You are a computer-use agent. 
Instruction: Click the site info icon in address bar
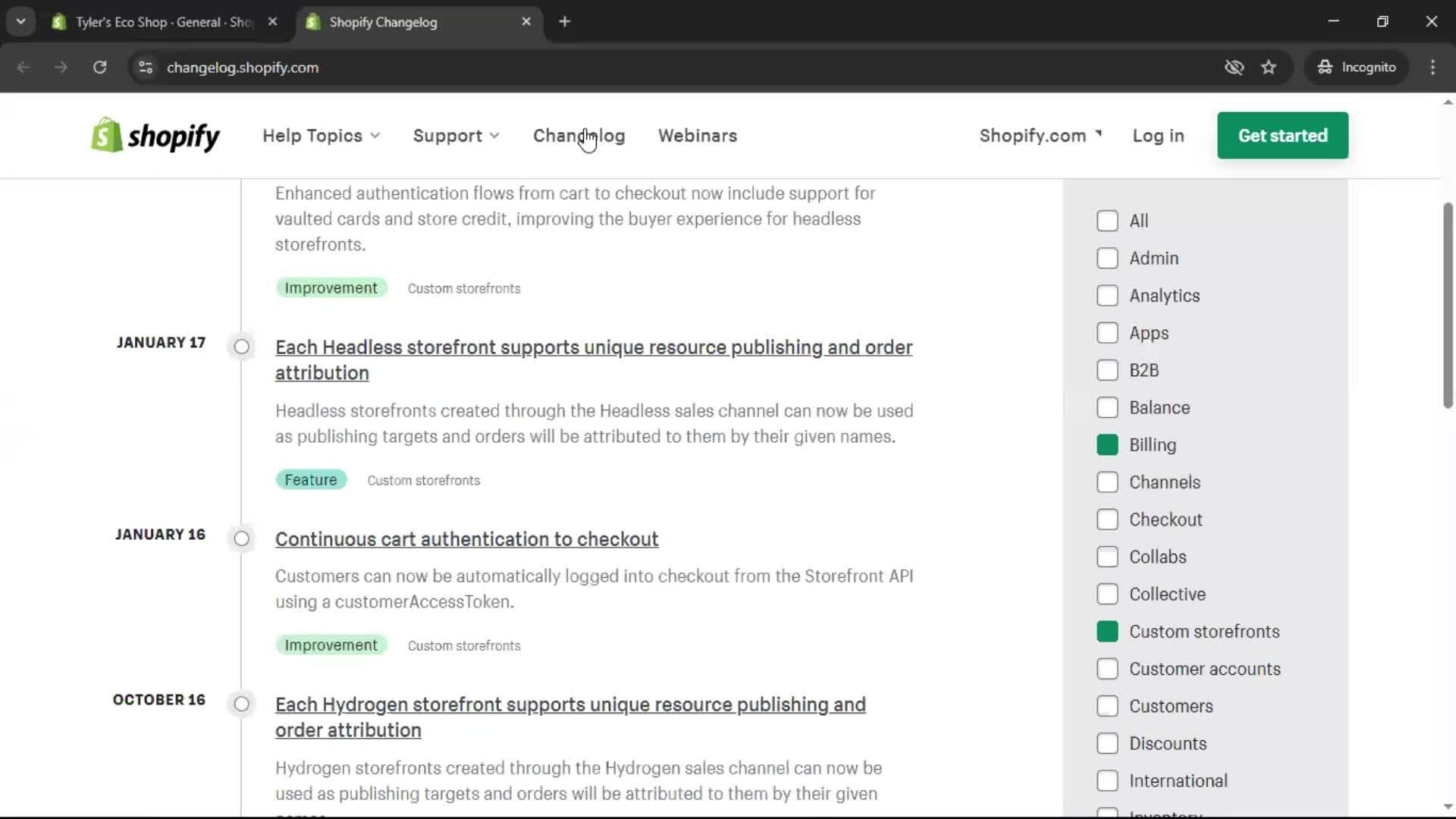[x=145, y=67]
